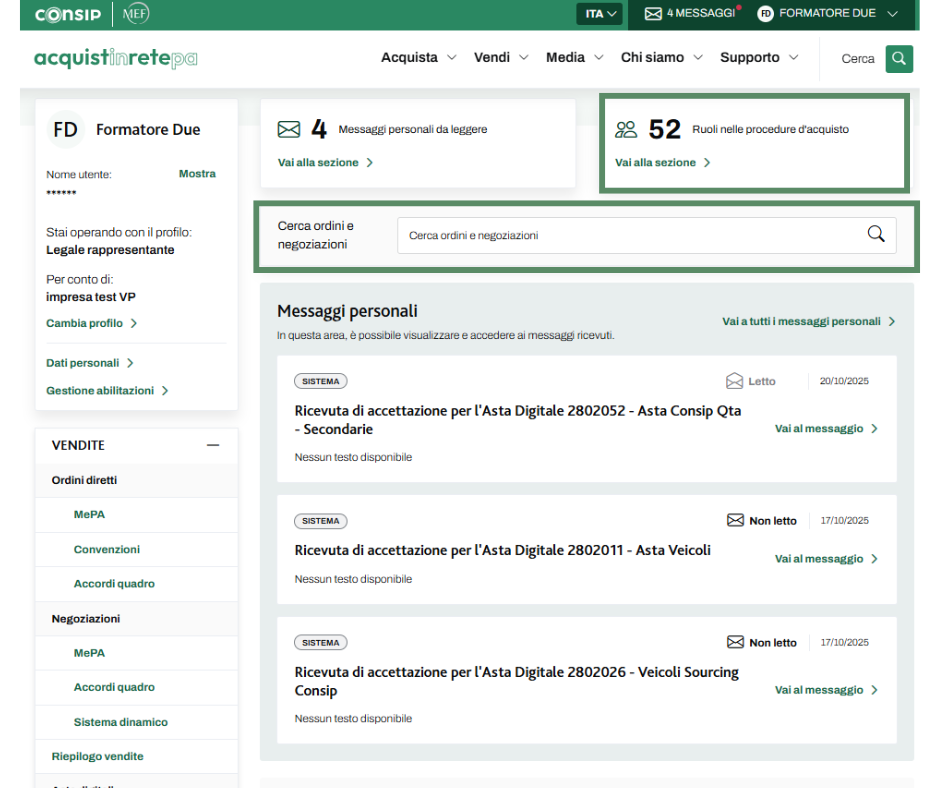Click the envelope icon beside 4 Messaggi personali

289,129
